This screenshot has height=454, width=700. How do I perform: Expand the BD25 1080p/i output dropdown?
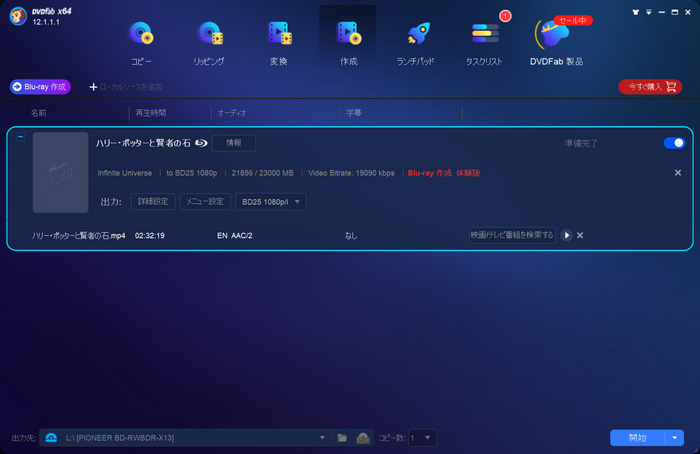(x=271, y=202)
